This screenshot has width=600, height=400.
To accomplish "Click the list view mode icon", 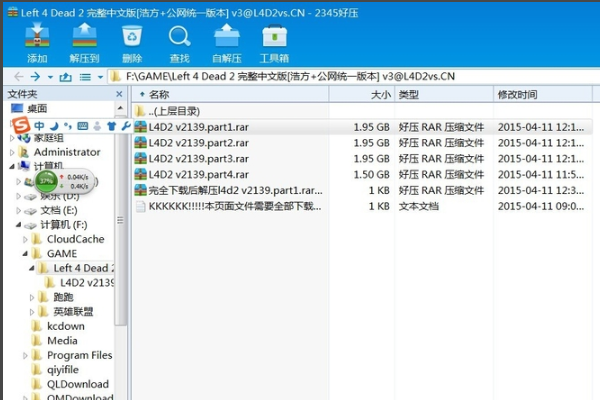I will pos(85,77).
